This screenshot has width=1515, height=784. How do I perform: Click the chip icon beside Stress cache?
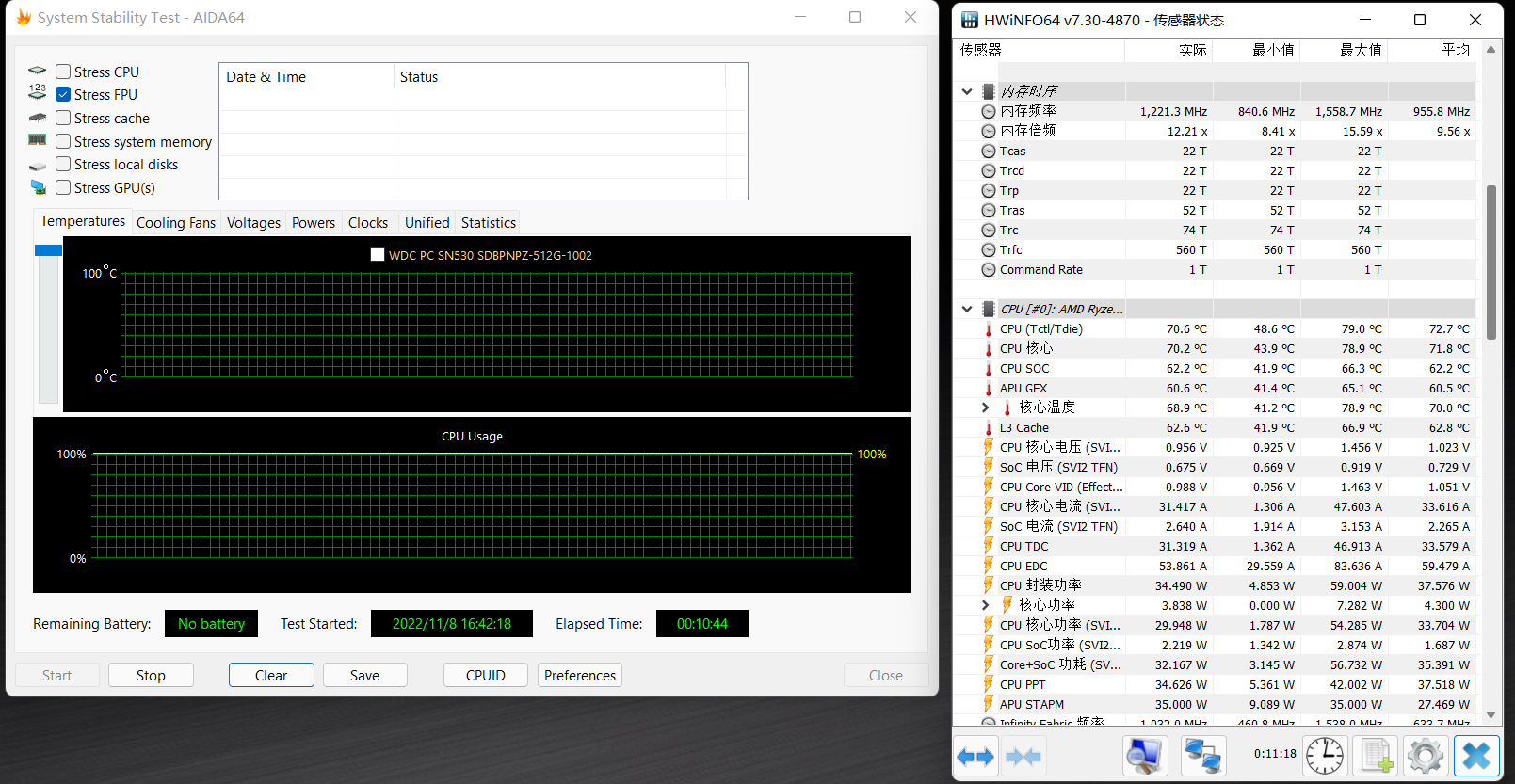(x=38, y=118)
